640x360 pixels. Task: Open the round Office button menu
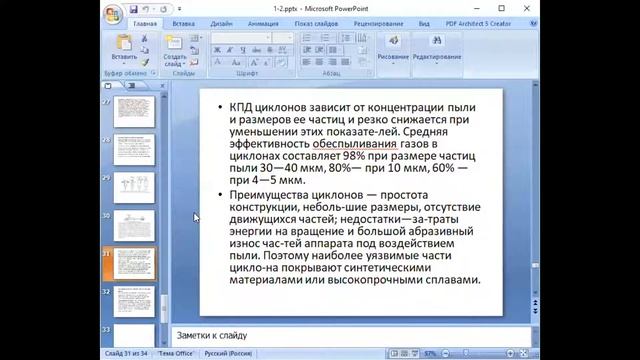tap(113, 15)
